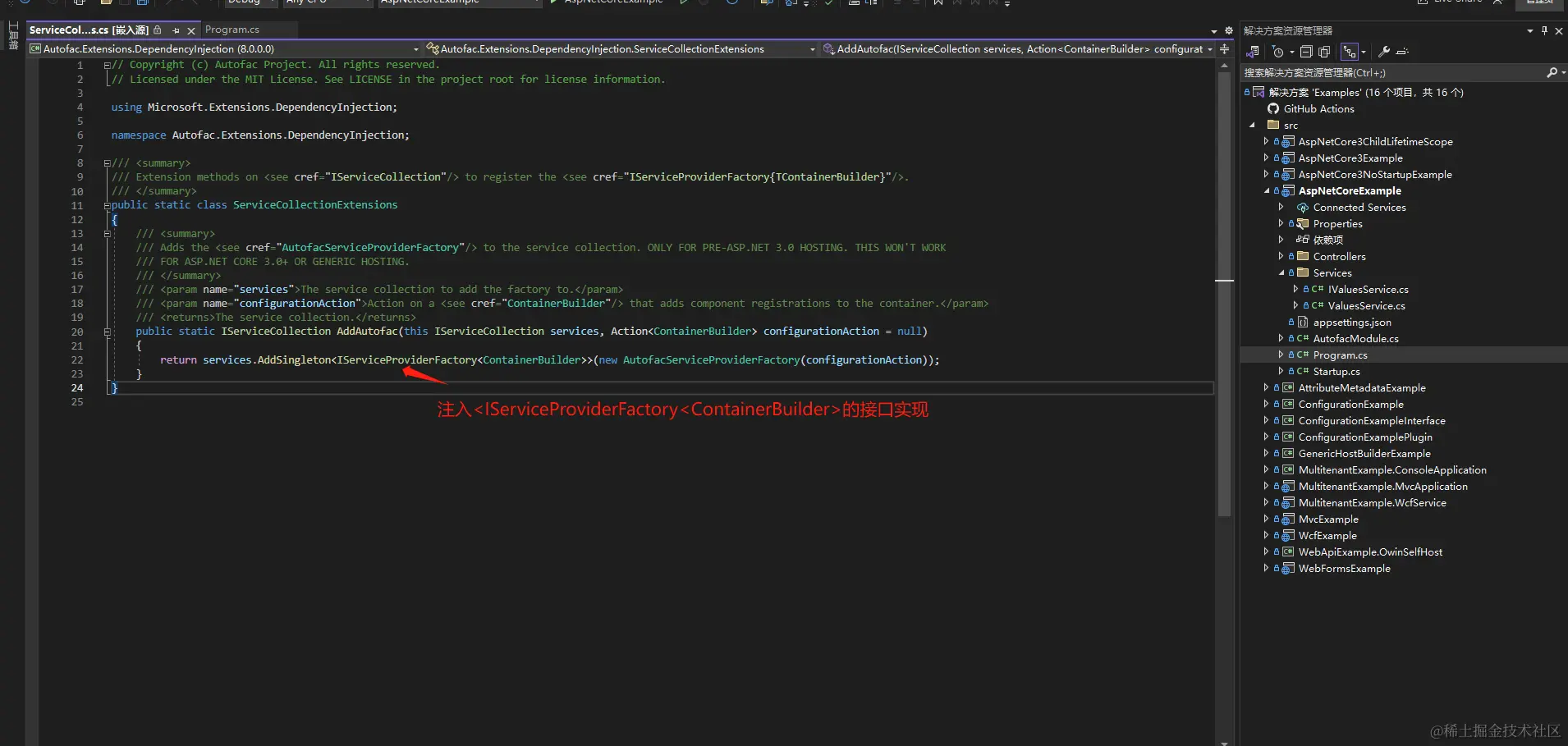Toggle sync with active document button
Image resolution: width=1568 pixels, height=746 pixels.
(1349, 52)
